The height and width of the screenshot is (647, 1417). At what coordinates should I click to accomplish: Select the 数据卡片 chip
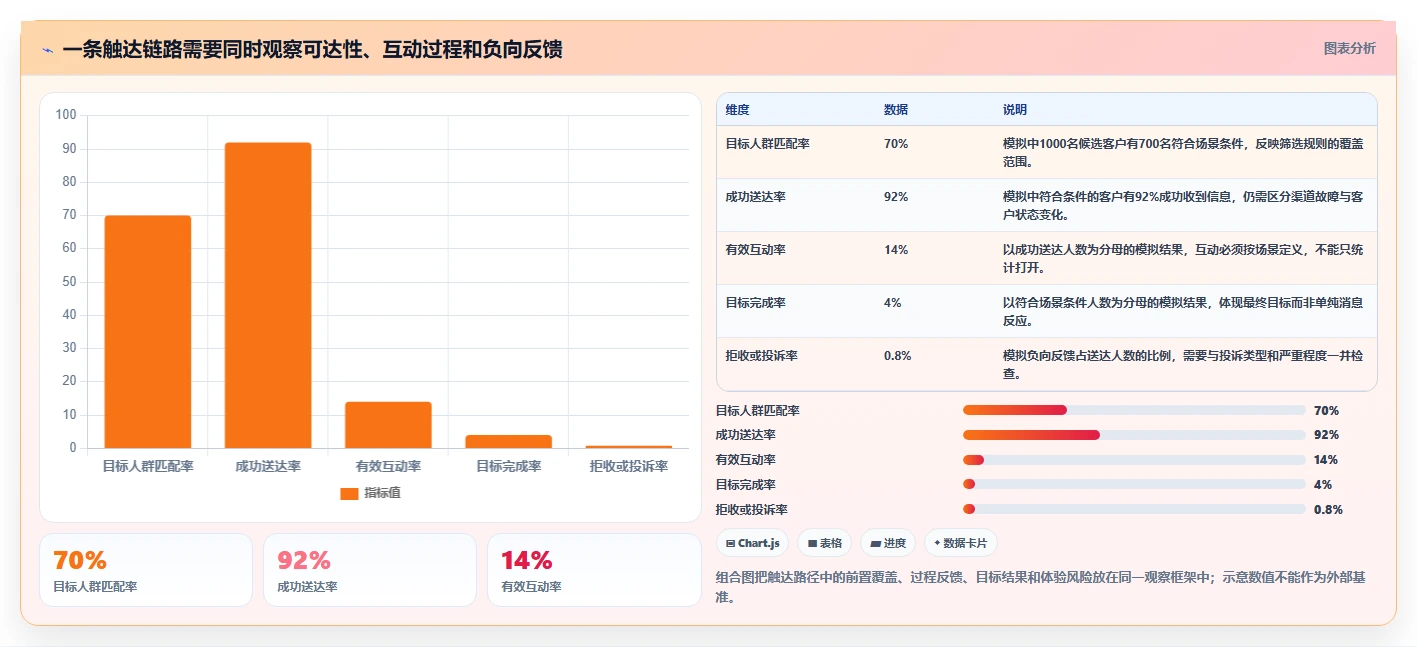click(x=960, y=543)
